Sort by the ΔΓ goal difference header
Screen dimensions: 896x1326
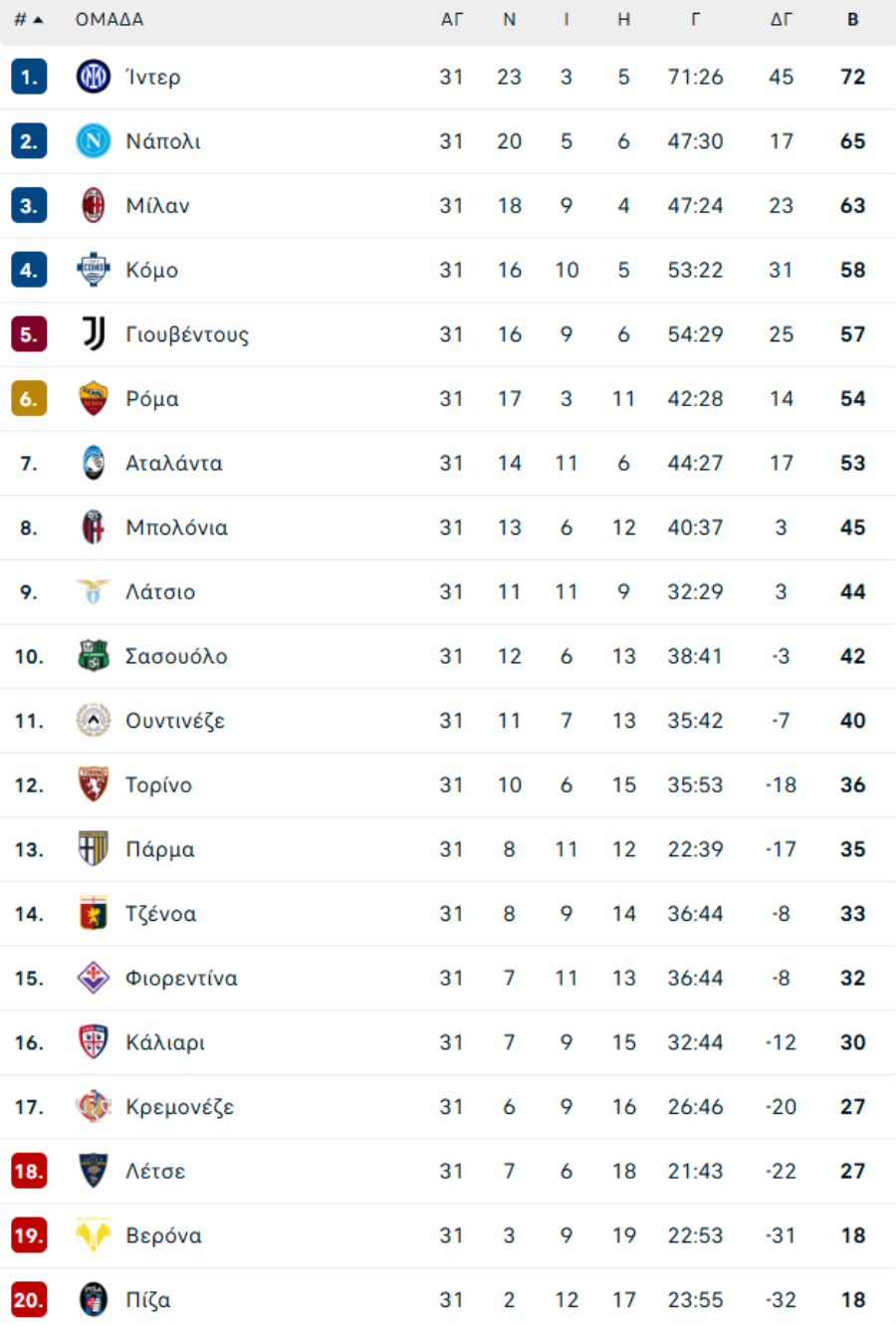(782, 20)
